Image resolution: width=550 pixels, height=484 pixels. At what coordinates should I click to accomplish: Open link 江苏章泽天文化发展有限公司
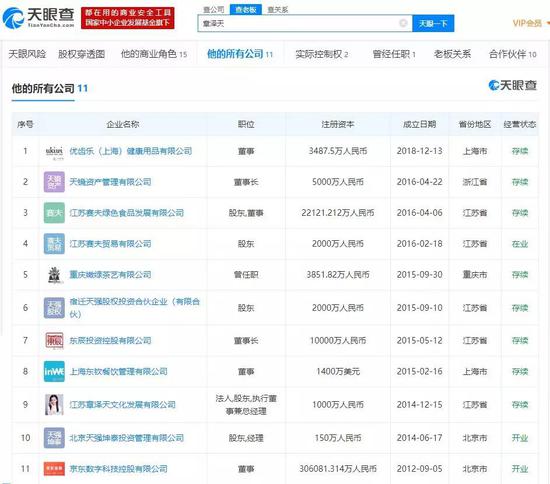click(122, 404)
